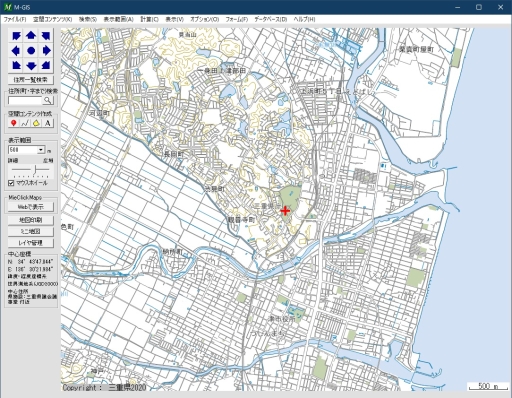Click the 住所一覧検索 button
The width and height of the screenshot is (512, 398).
(30, 80)
